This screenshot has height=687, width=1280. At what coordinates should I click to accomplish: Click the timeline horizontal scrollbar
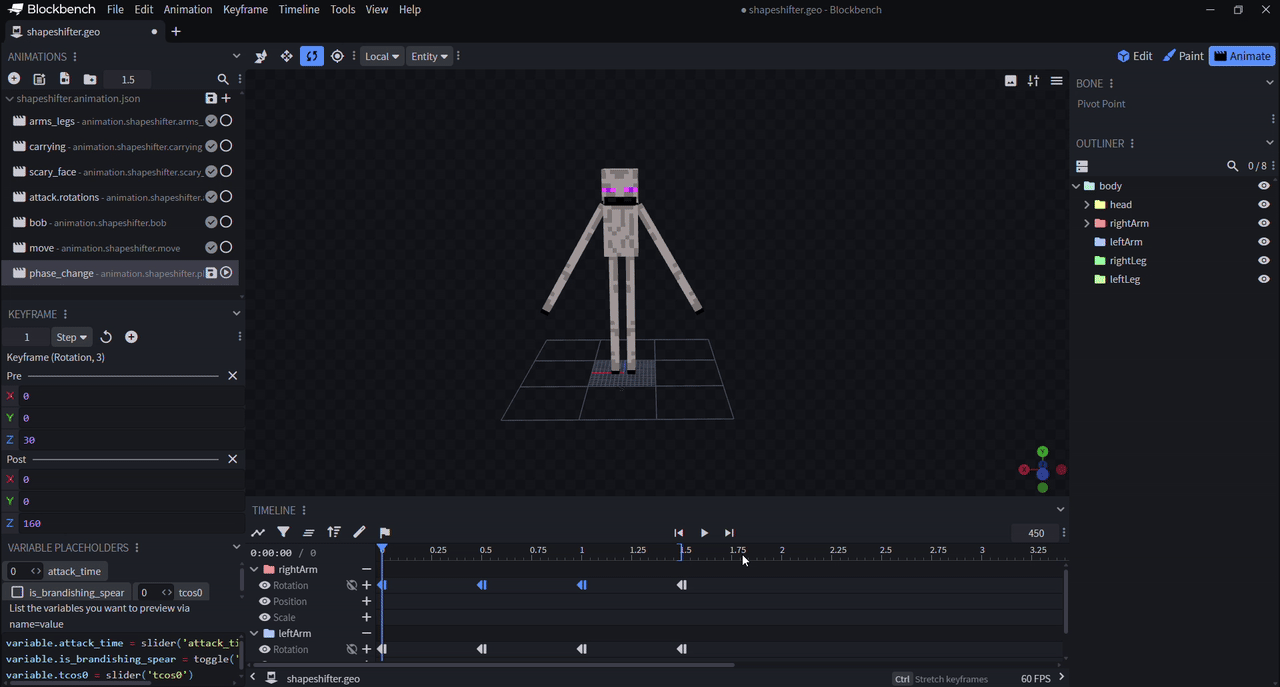coord(491,664)
